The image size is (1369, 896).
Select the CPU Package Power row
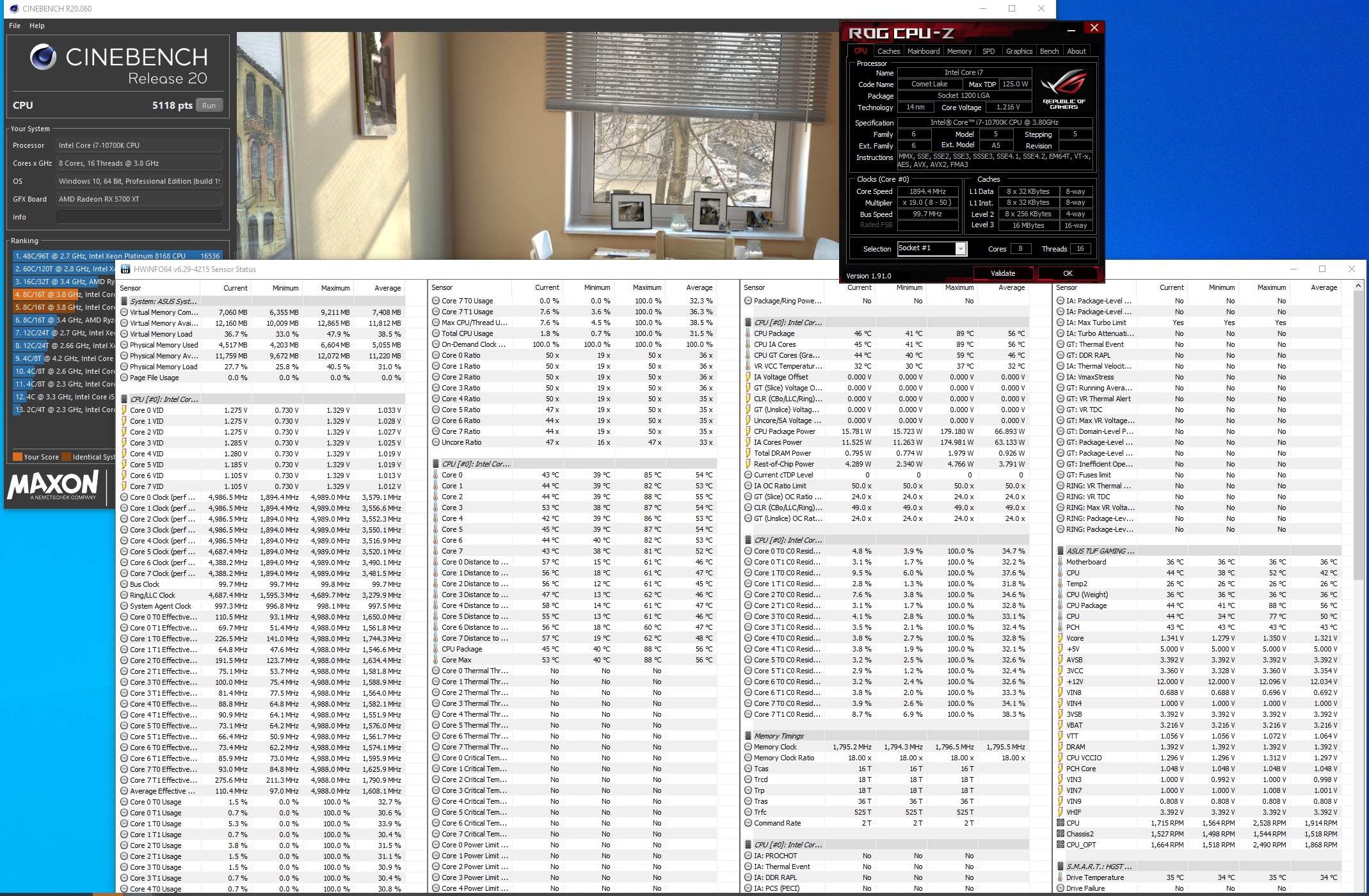[x=886, y=431]
